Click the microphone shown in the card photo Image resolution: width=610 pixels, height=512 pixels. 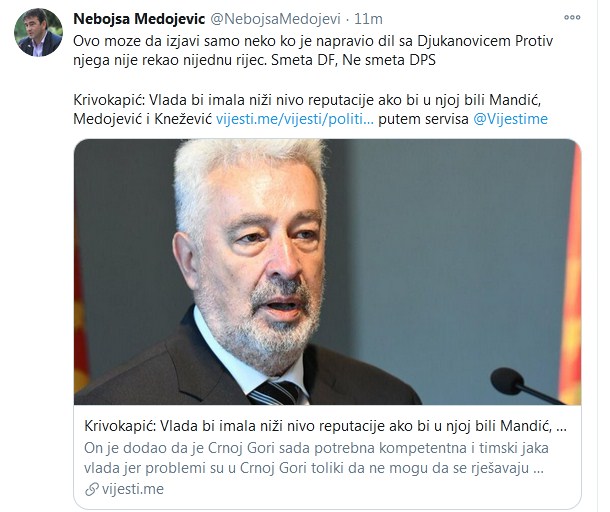523,385
